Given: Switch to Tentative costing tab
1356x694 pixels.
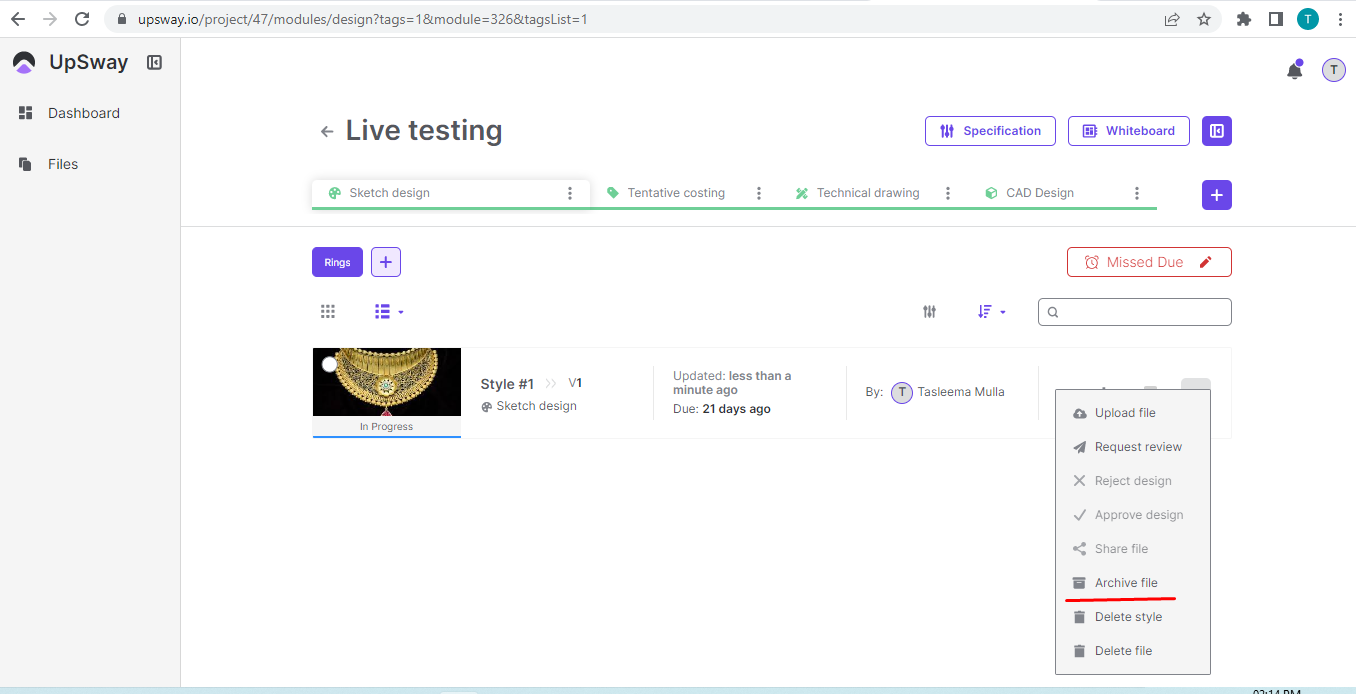Looking at the screenshot, I should pos(675,193).
